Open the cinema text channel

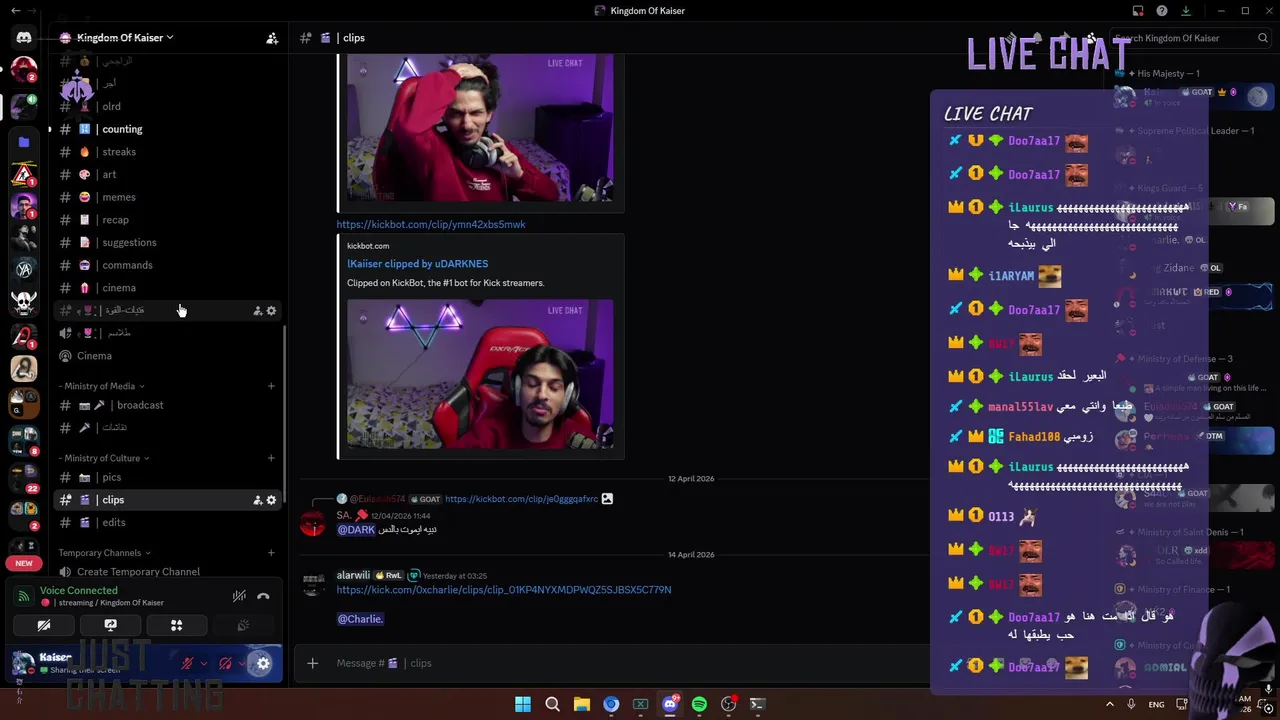[168, 288]
